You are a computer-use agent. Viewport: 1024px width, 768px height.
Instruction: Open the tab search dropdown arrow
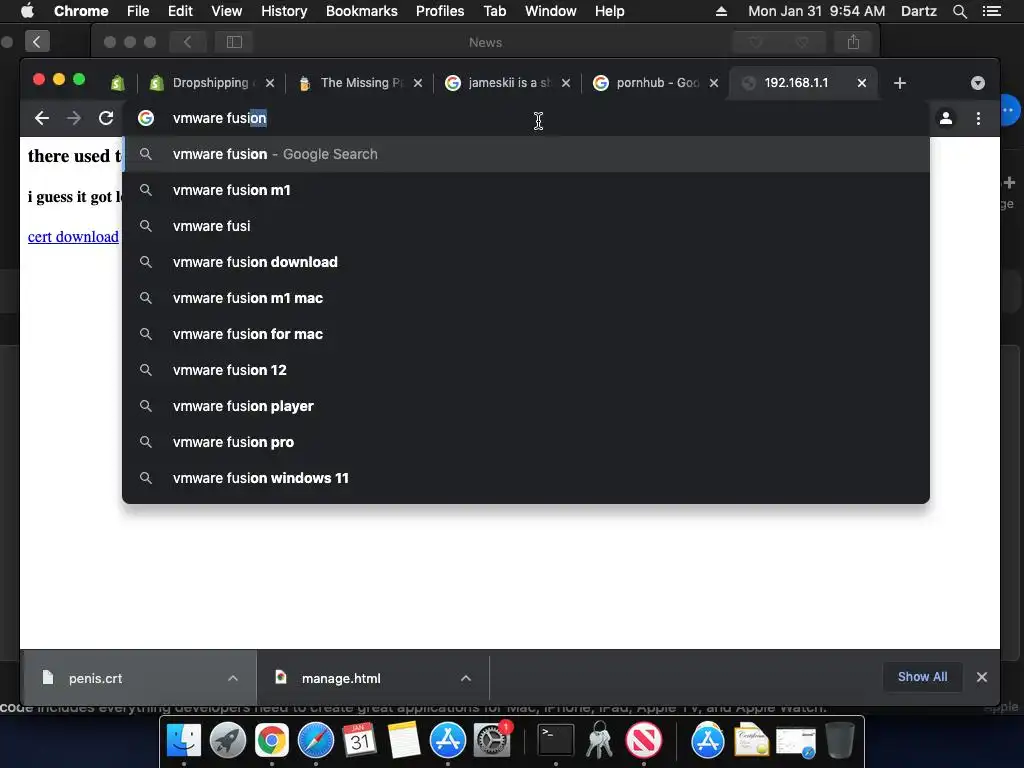coord(978,83)
